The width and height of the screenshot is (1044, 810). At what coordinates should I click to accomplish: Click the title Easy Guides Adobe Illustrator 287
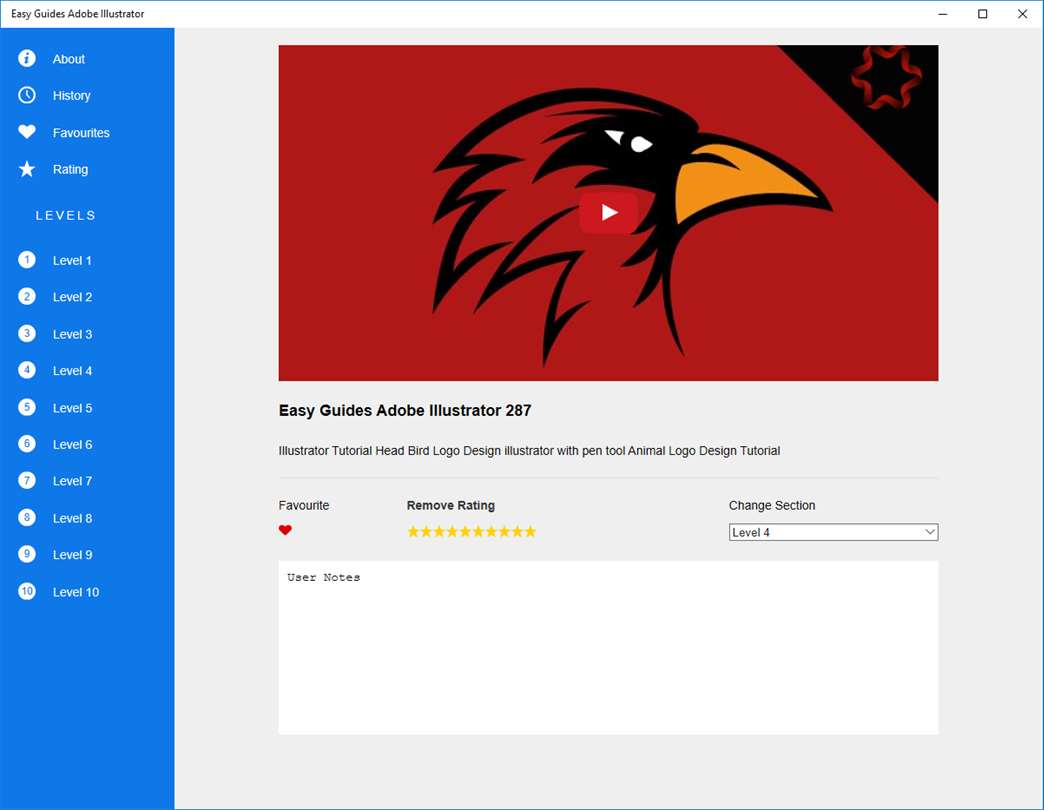point(405,411)
